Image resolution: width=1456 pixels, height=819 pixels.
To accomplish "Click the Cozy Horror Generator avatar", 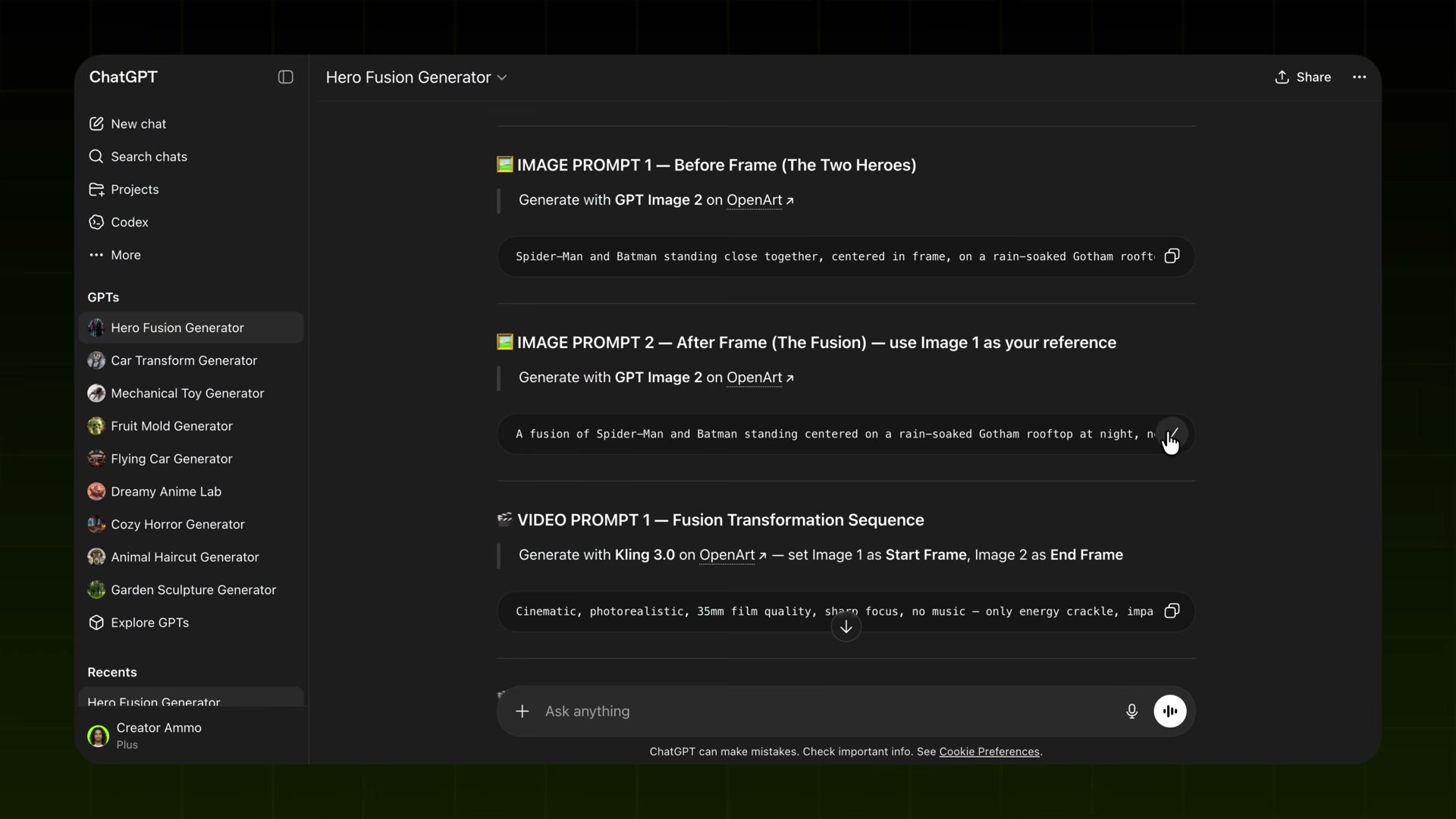I will 96,524.
